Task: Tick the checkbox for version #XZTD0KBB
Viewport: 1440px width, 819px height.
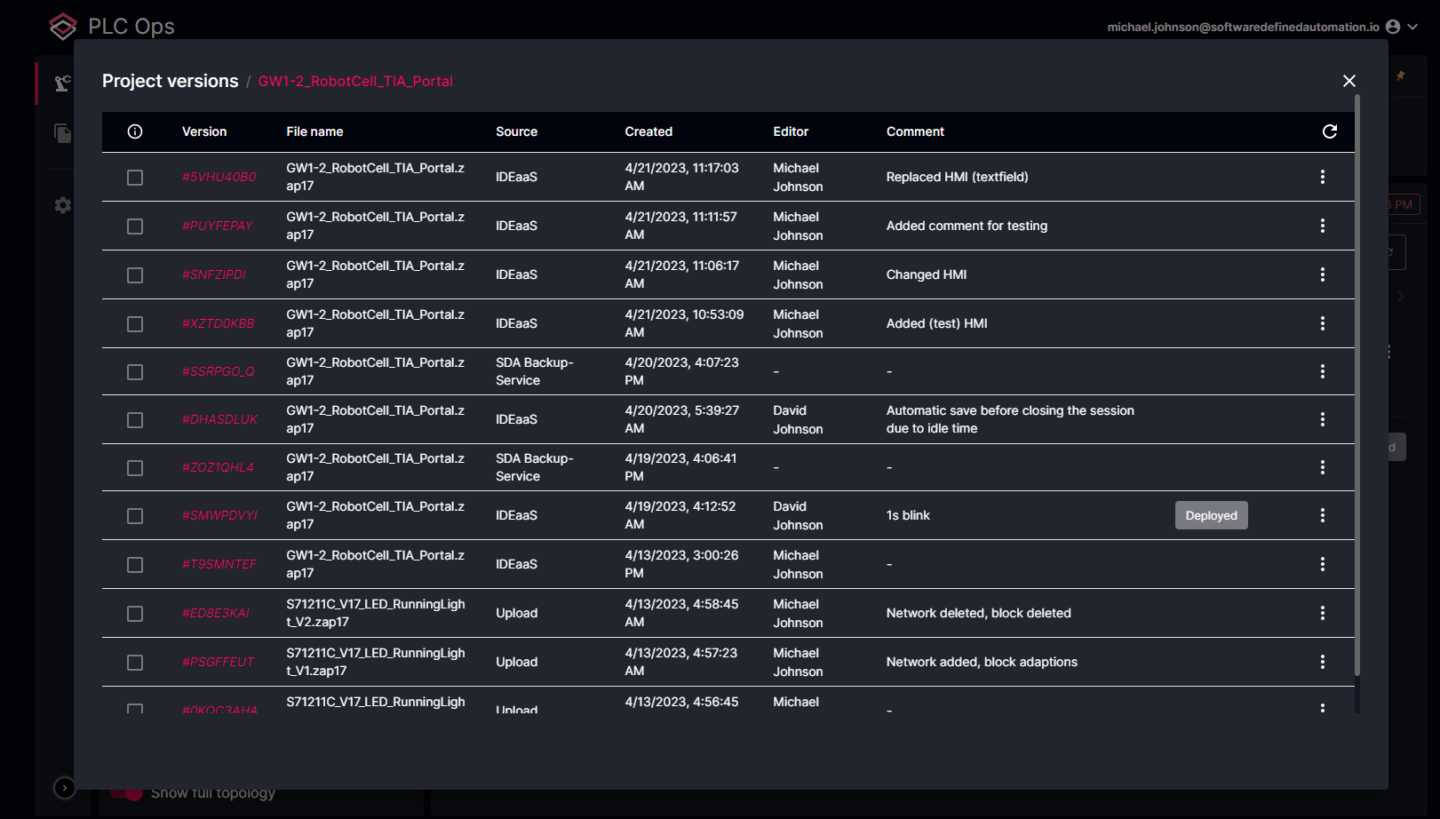Action: (x=135, y=324)
